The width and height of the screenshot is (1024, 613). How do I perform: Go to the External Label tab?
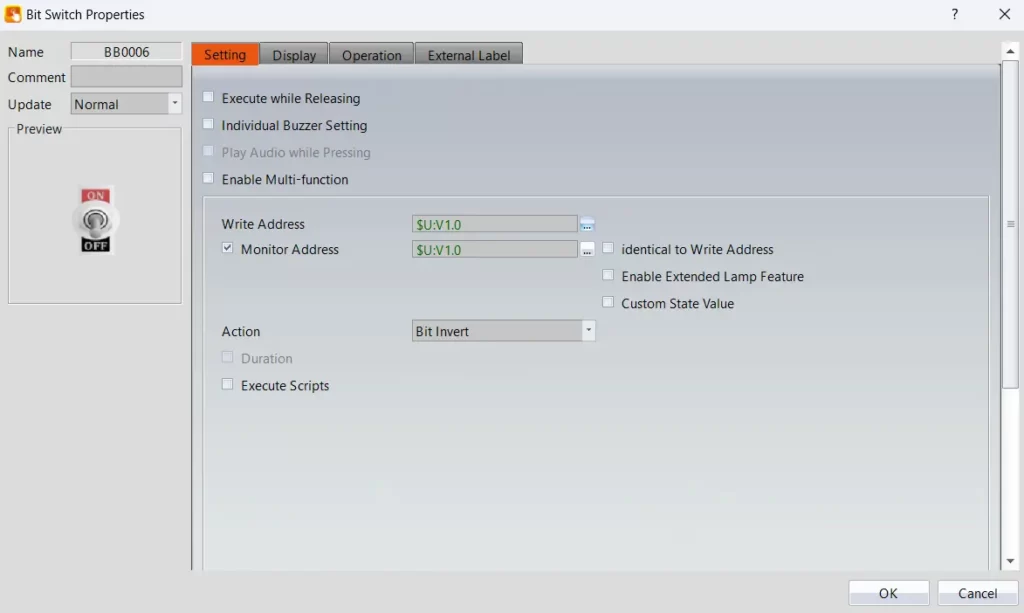coord(468,55)
